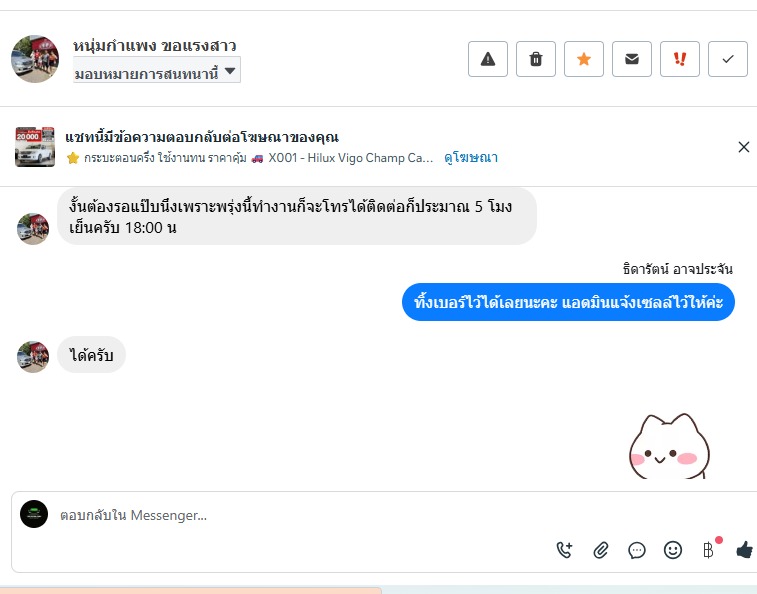
Task: Open saved replies speech bubble icon
Action: 637,549
